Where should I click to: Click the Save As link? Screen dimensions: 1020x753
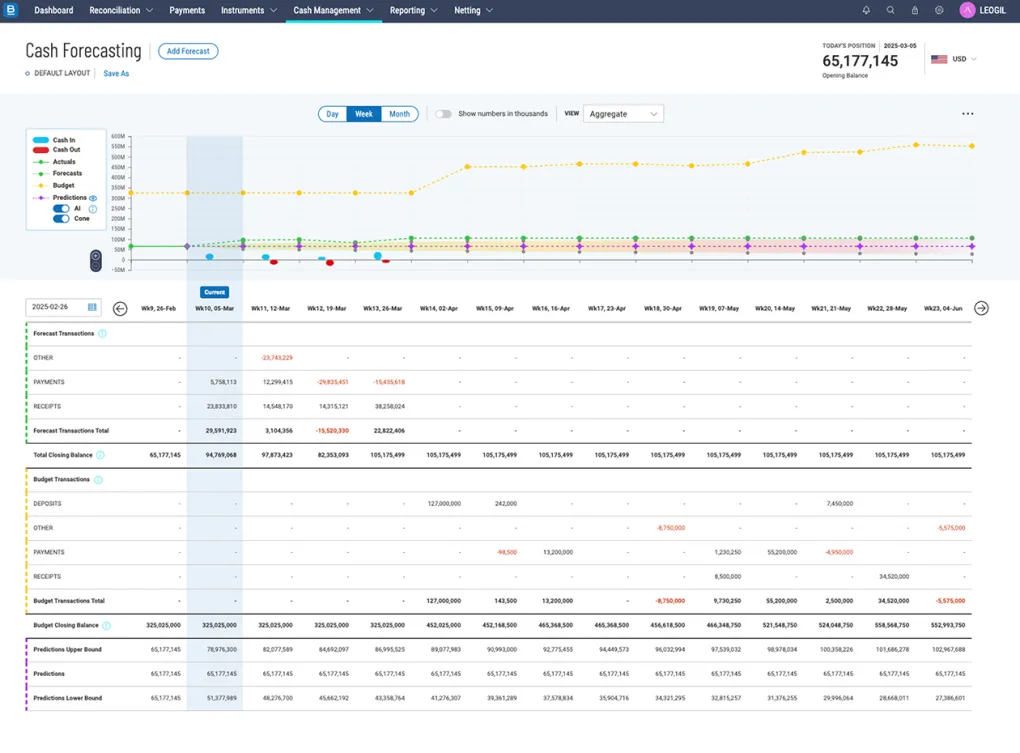point(116,74)
